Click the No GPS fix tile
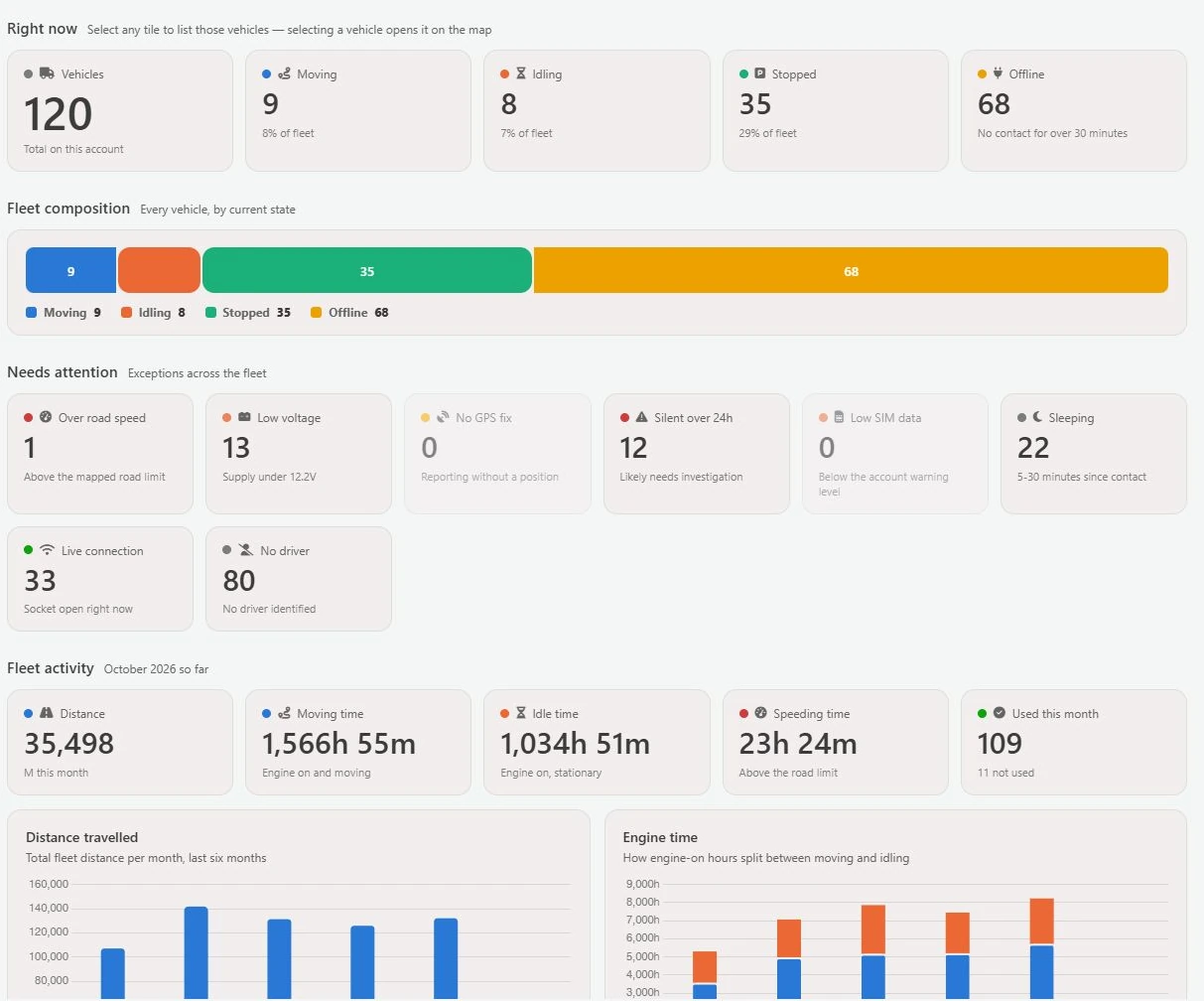1204x1001 pixels. pyautogui.click(x=497, y=454)
